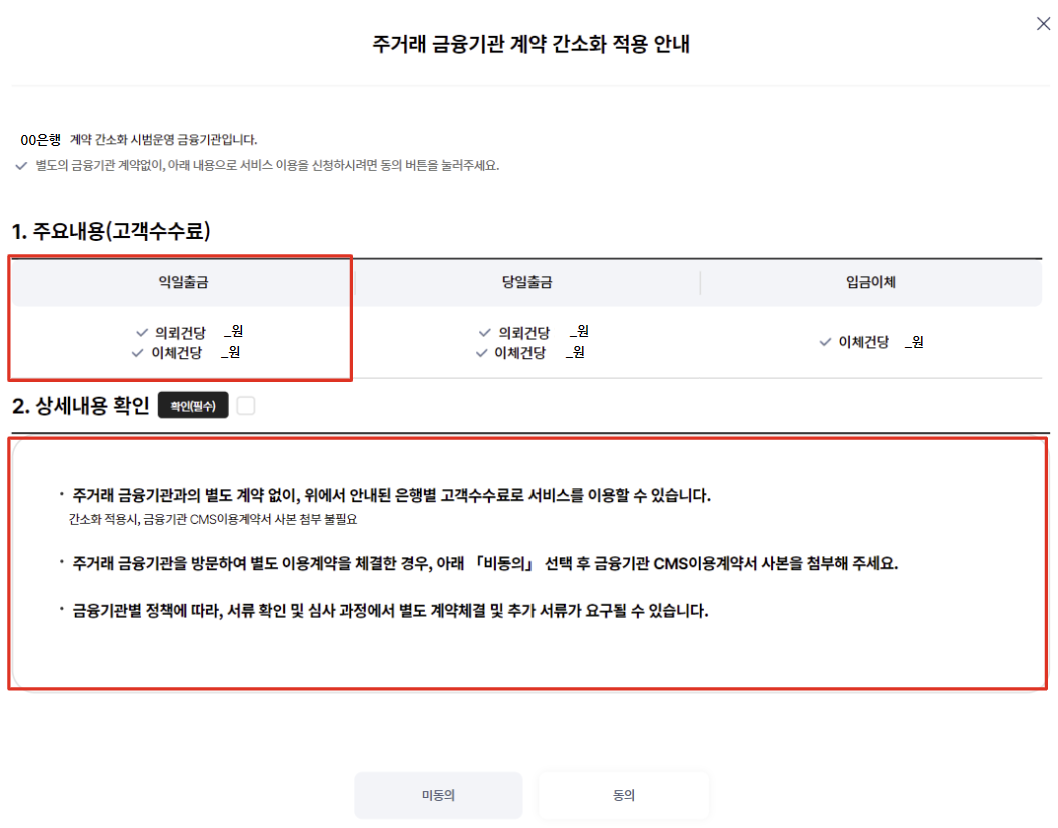Click the text 계약 간소화 시범운영 금융기관입니다
The image size is (1058, 828).
tap(163, 140)
